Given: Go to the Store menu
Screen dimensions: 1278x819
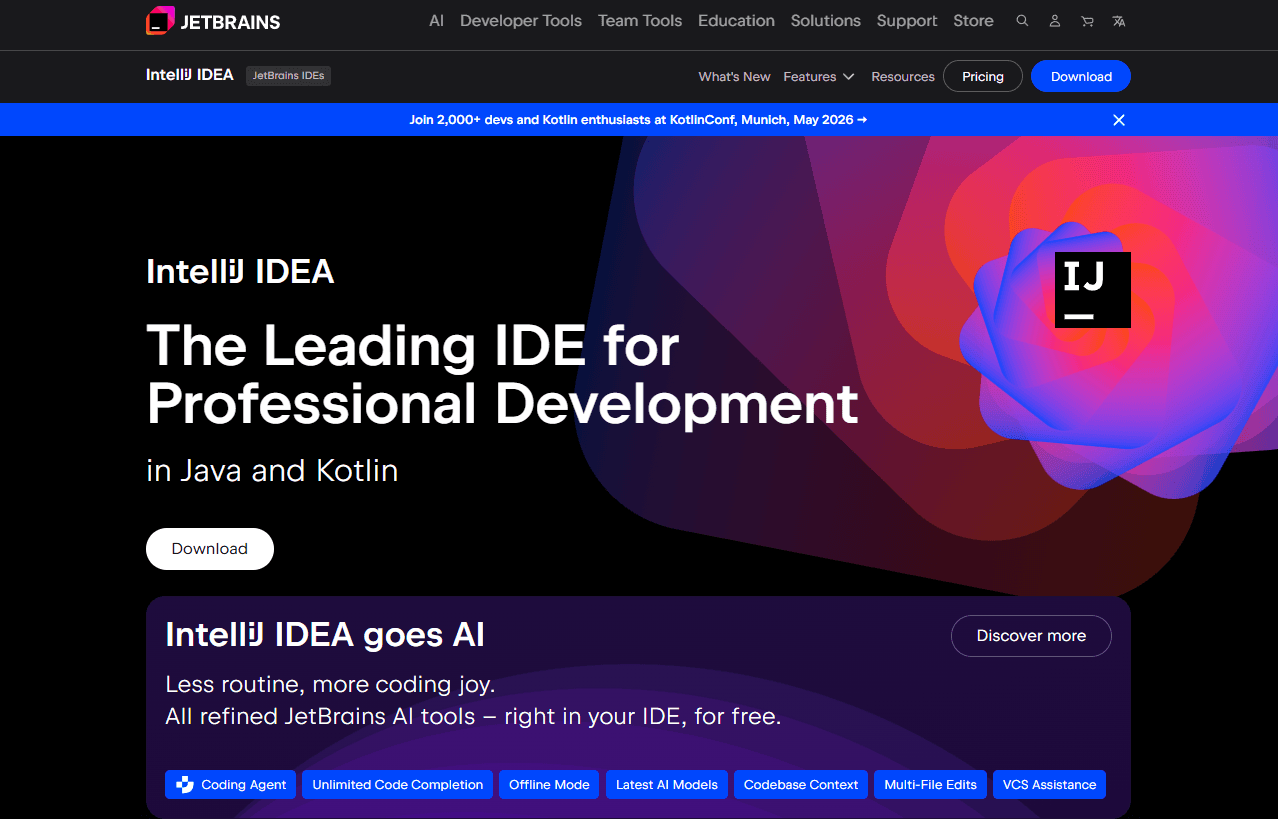Looking at the screenshot, I should pyautogui.click(x=973, y=21).
